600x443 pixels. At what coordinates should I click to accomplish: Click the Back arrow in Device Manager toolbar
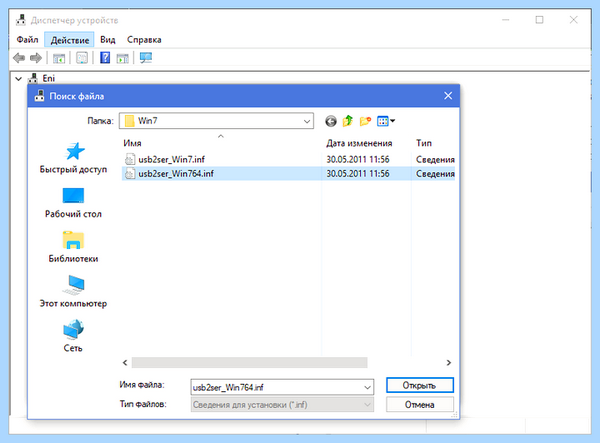[19, 58]
